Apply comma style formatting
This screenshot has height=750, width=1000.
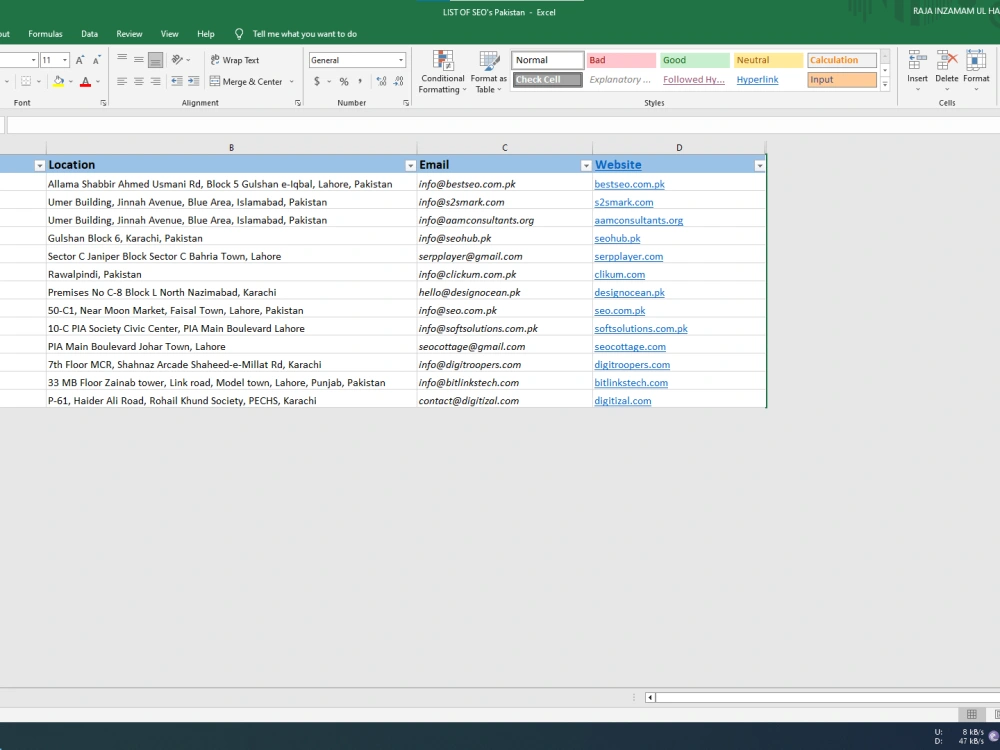360,81
